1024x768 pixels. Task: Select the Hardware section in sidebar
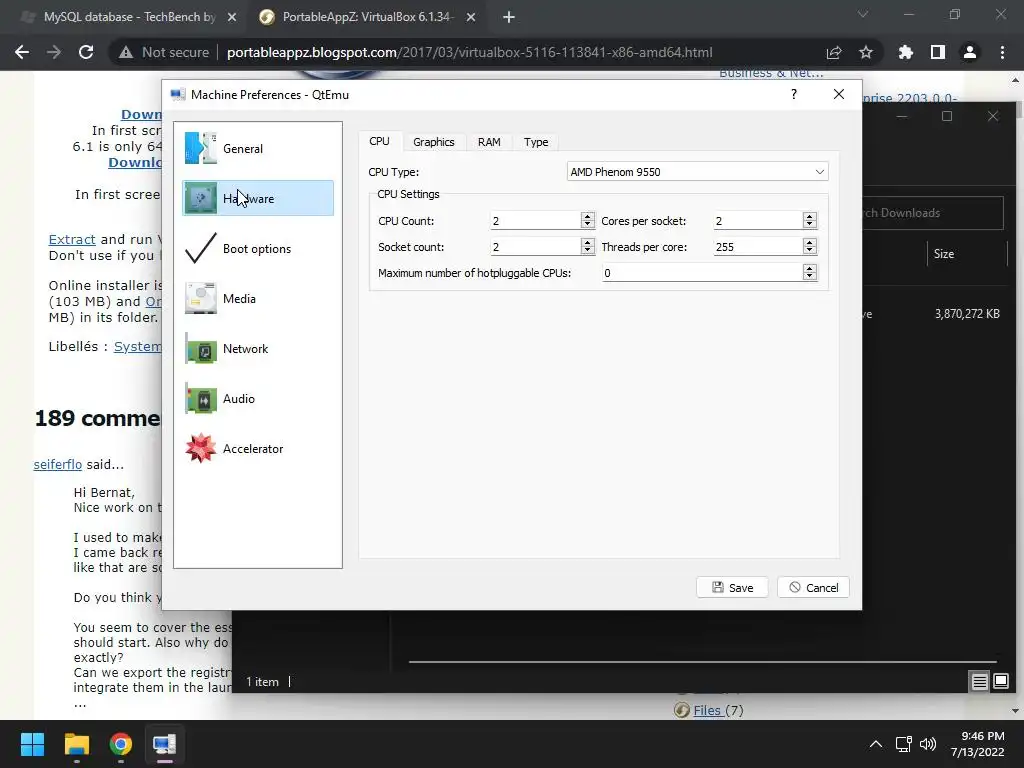coord(257,199)
